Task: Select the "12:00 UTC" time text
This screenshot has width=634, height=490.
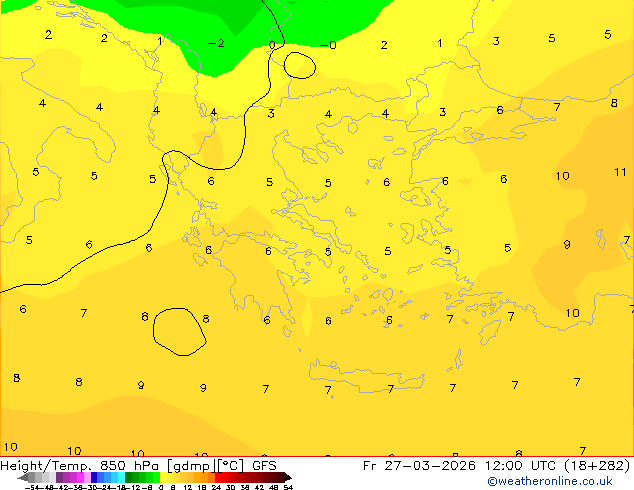Action: coord(521,466)
